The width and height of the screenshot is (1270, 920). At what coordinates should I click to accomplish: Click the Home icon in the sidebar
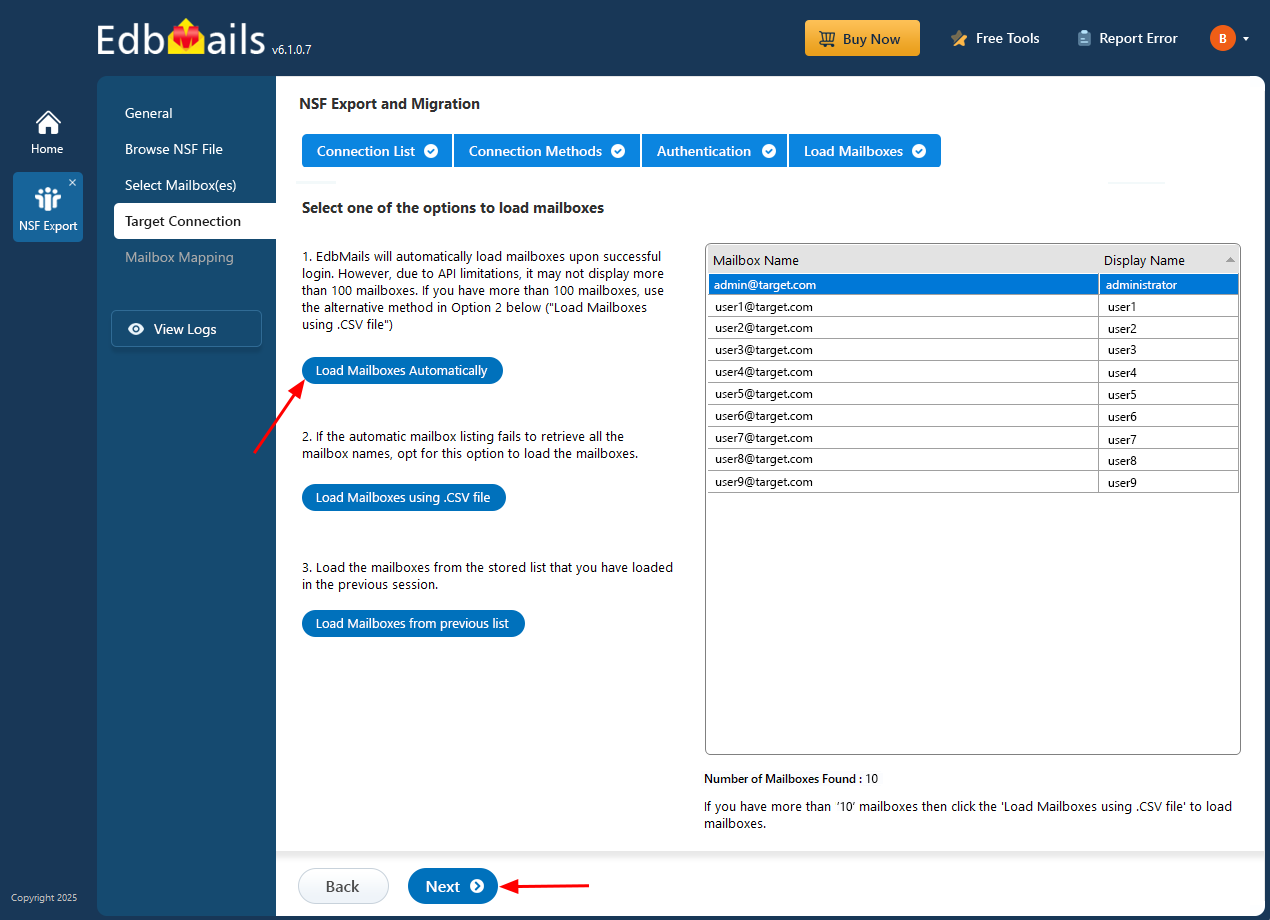click(x=47, y=133)
